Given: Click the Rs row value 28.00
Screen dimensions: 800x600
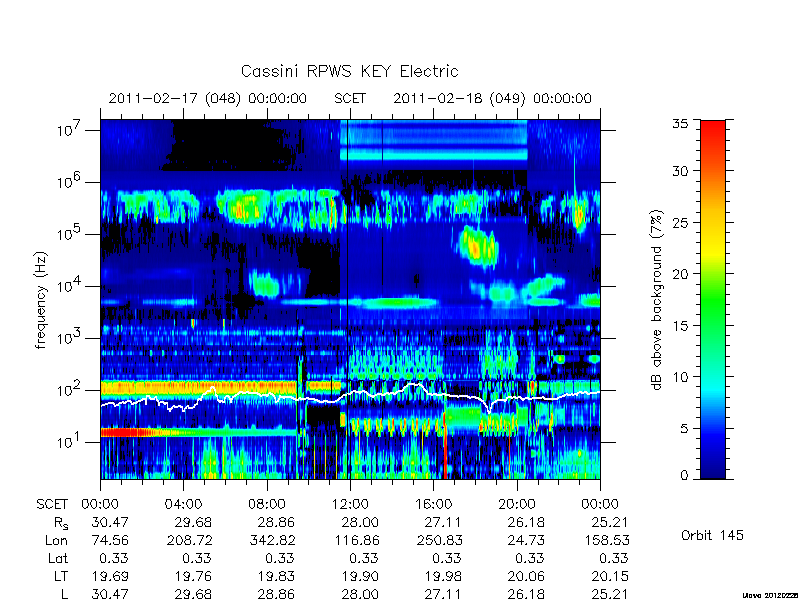Looking at the screenshot, I should [x=360, y=522].
